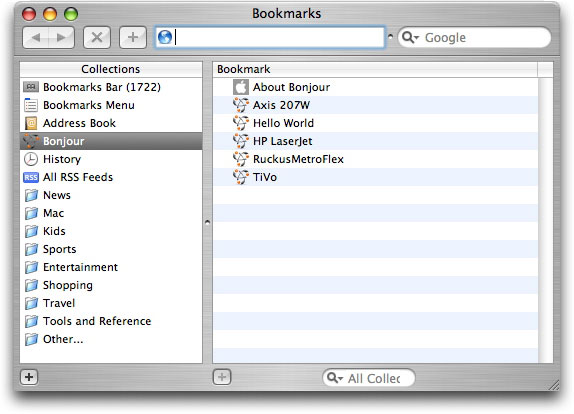Click the Bonjour icon beside Axis 207W
This screenshot has height=414, width=574.
click(241, 105)
